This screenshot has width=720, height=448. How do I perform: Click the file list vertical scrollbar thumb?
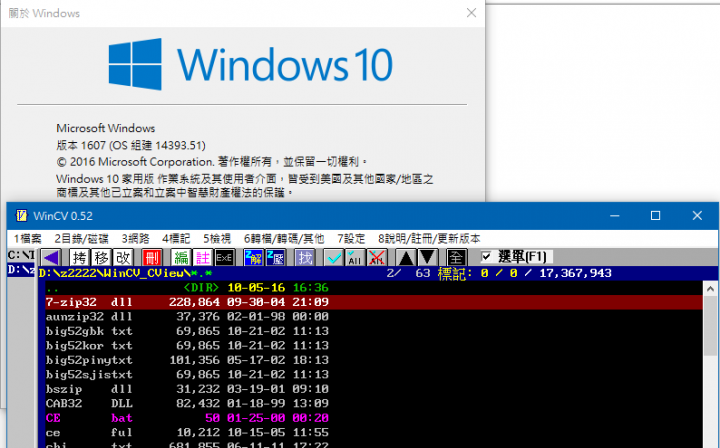coord(710,326)
